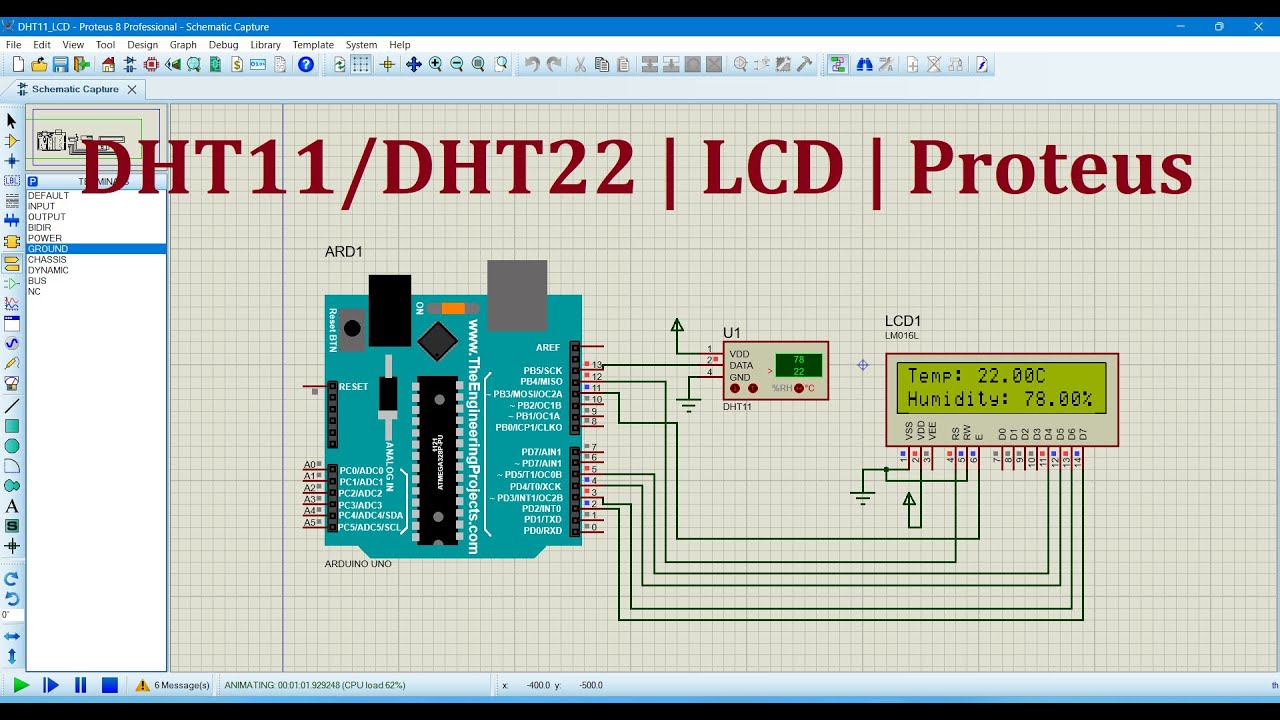The image size is (1280, 720).
Task: Click the Zoom Out magnifier icon
Action: [457, 64]
